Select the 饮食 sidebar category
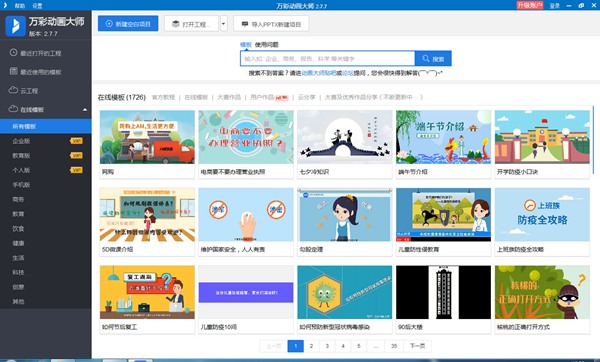The height and width of the screenshot is (362, 600). coord(18,228)
